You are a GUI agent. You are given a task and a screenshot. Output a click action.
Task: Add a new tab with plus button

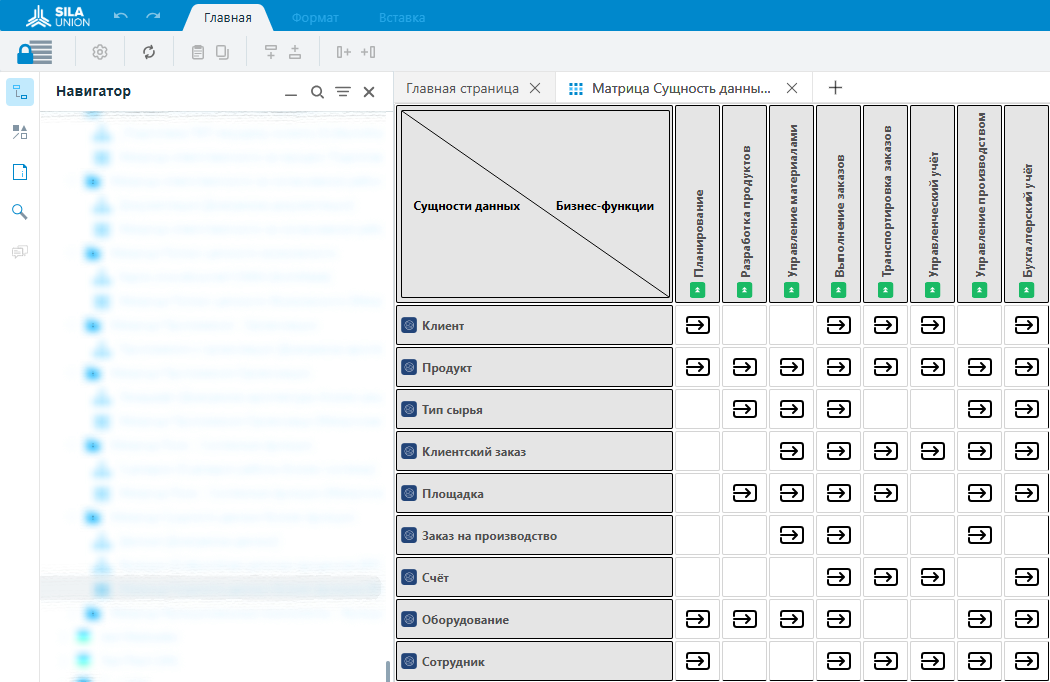click(835, 88)
